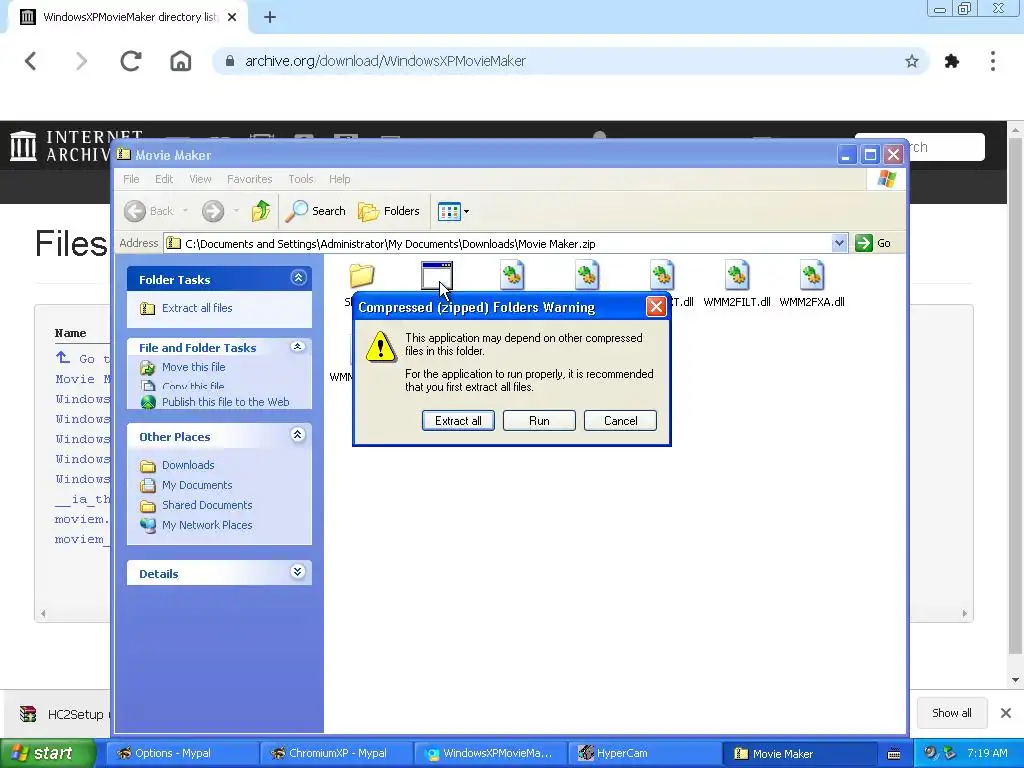This screenshot has height=768, width=1024.
Task: Open the Edit menu in Explorer
Action: pyautogui.click(x=164, y=179)
